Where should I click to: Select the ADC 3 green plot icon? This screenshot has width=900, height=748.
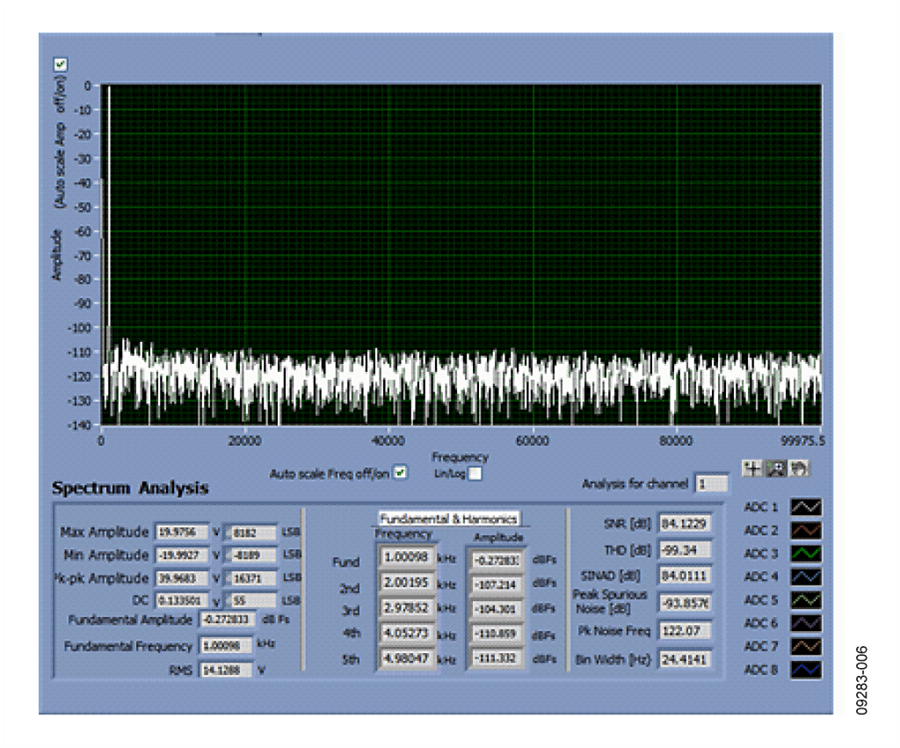pos(806,554)
